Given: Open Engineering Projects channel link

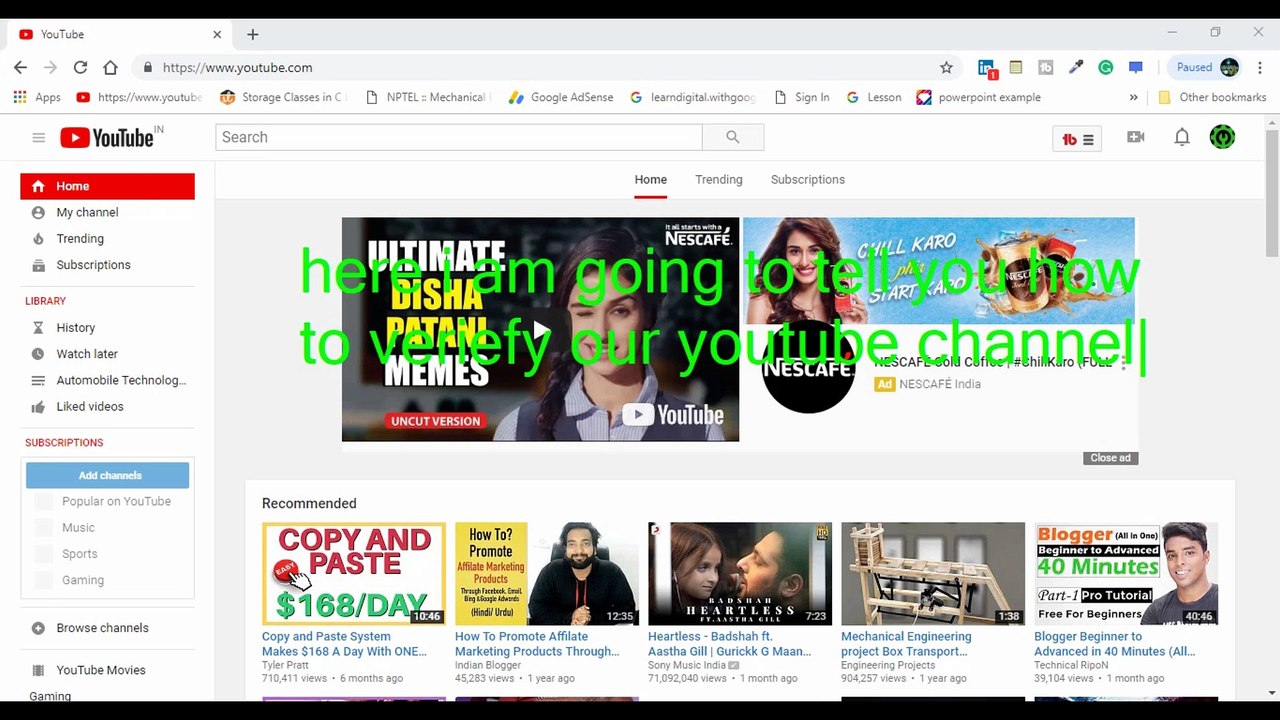Looking at the screenshot, I should point(888,665).
